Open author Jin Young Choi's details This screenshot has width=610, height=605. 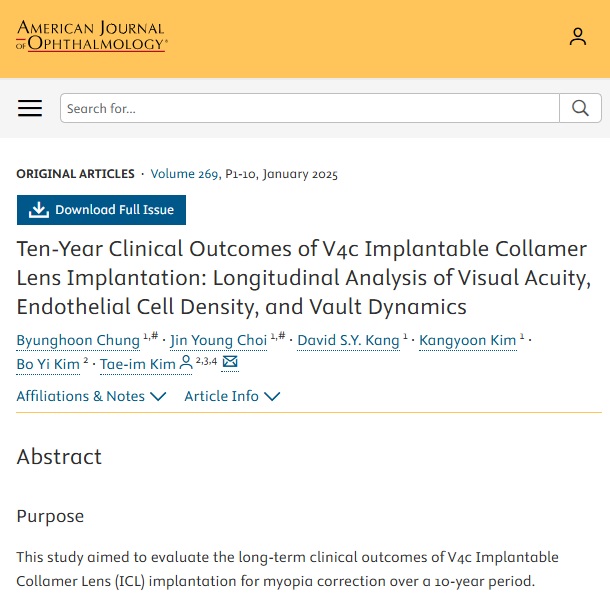[218, 340]
